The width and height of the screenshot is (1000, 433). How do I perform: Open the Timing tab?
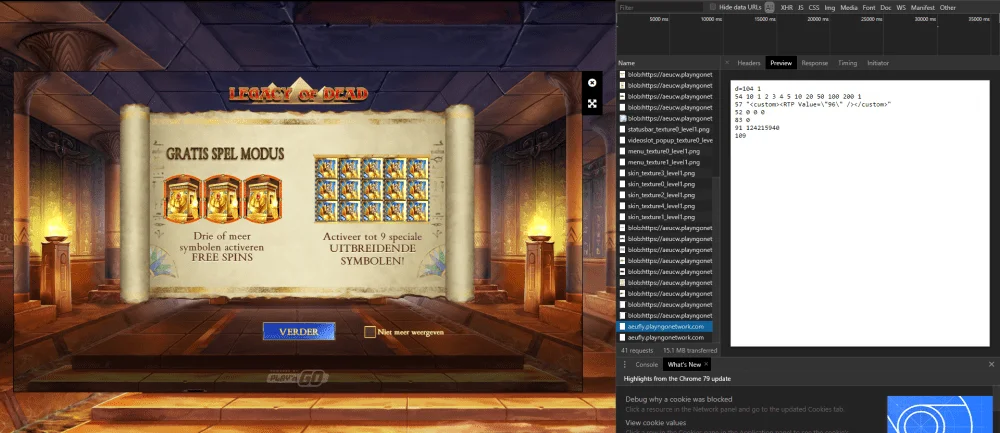(848, 63)
